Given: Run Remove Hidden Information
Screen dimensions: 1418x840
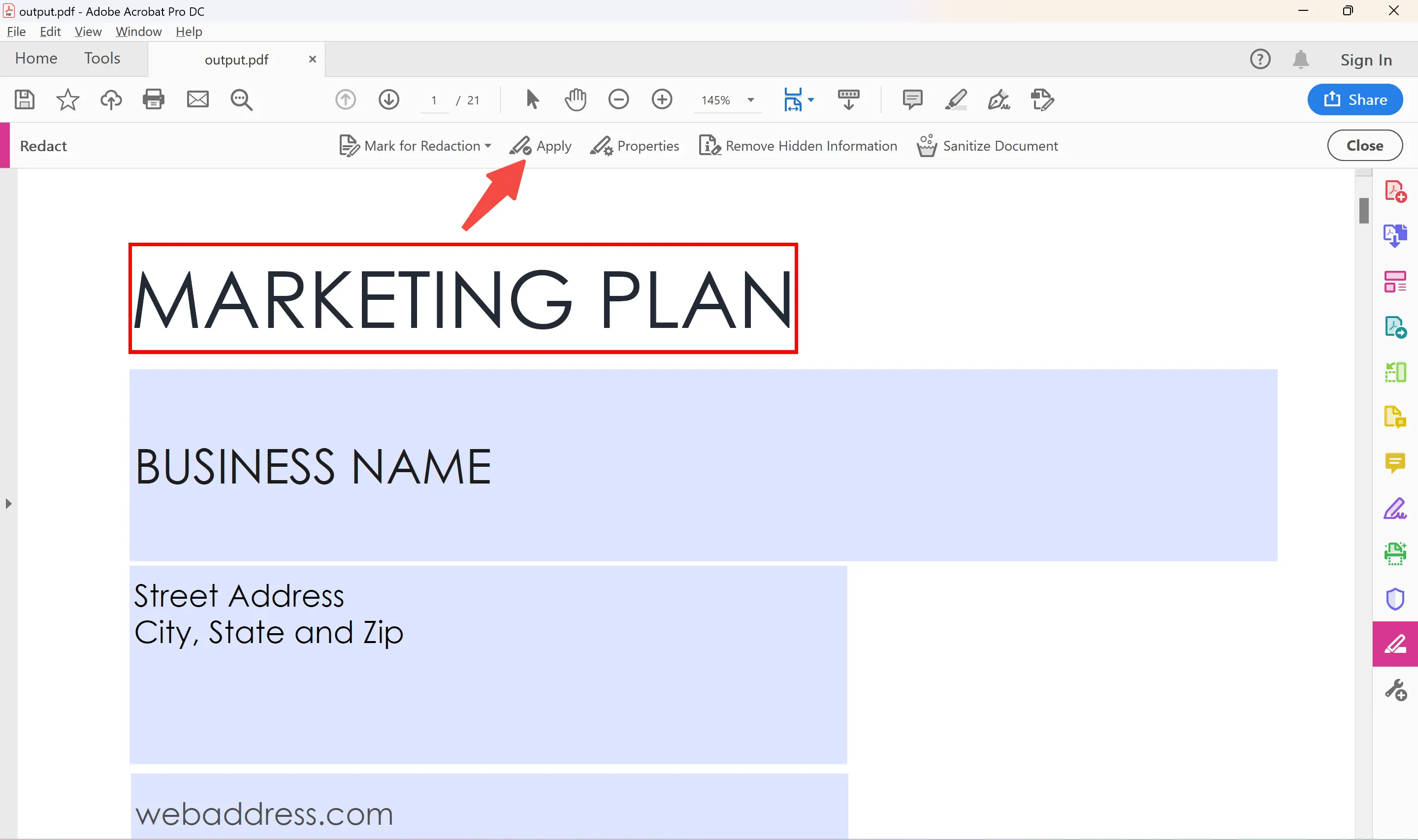Looking at the screenshot, I should (797, 145).
